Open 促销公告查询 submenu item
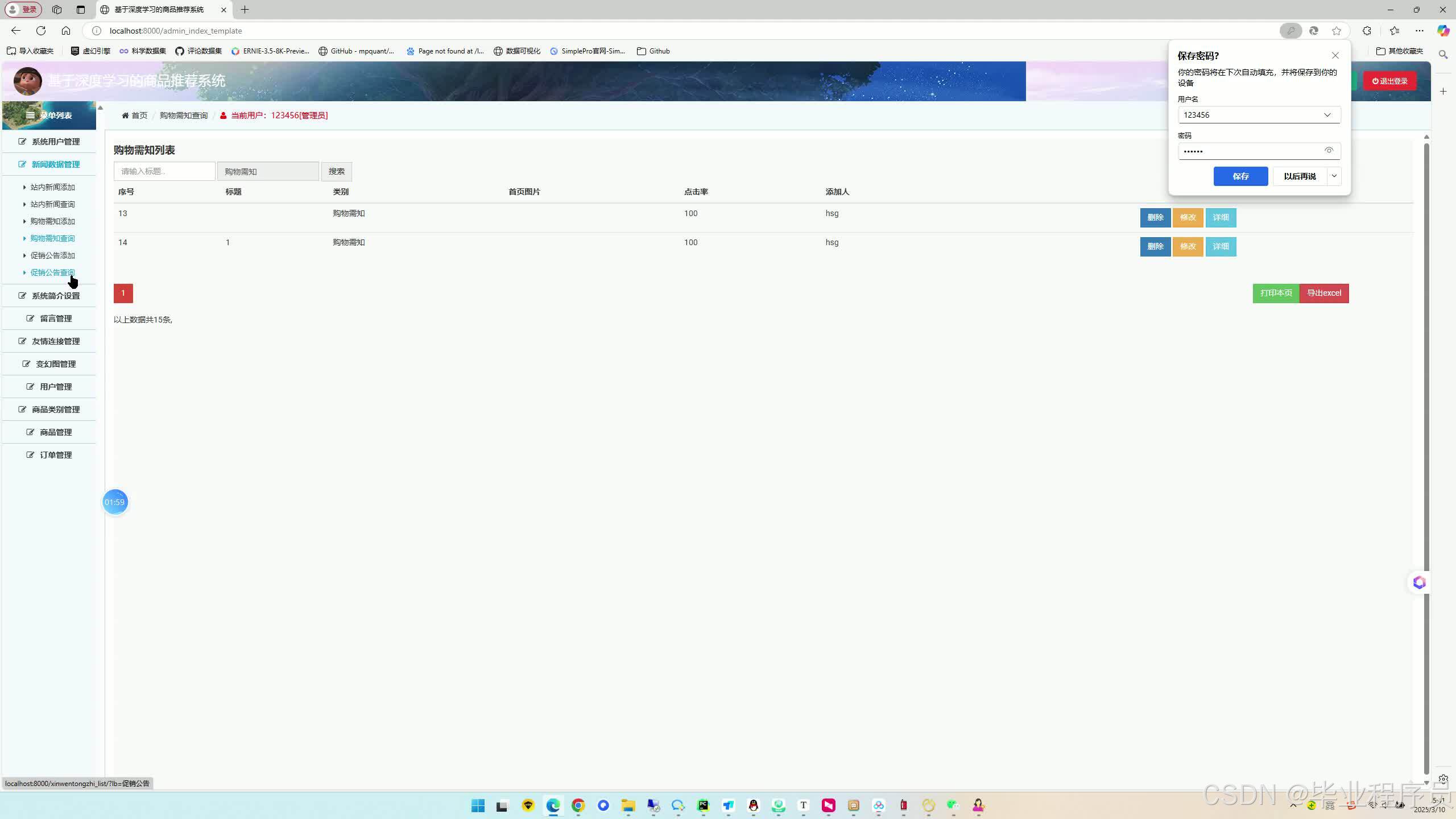Image resolution: width=1456 pixels, height=819 pixels. point(52,272)
